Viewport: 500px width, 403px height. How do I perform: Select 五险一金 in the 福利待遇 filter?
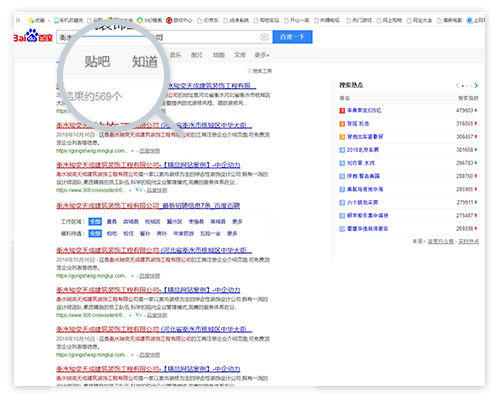(210, 233)
